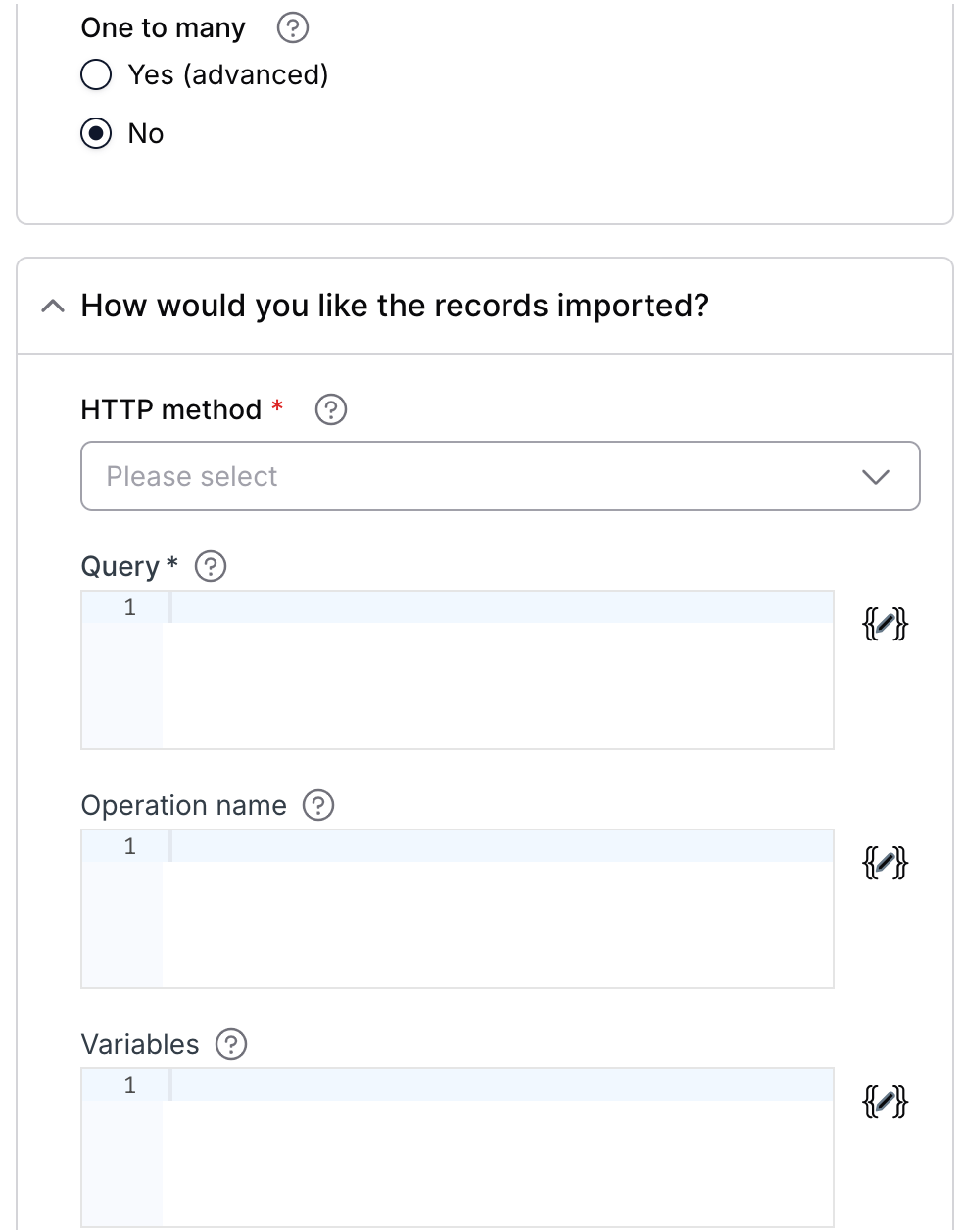The width and height of the screenshot is (962, 1232).
Task: Click the HTTP method dropdown arrow
Action: [875, 477]
